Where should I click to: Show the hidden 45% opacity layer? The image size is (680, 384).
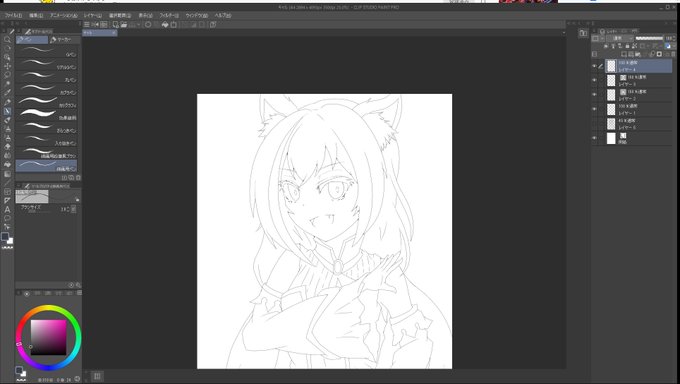pos(595,124)
